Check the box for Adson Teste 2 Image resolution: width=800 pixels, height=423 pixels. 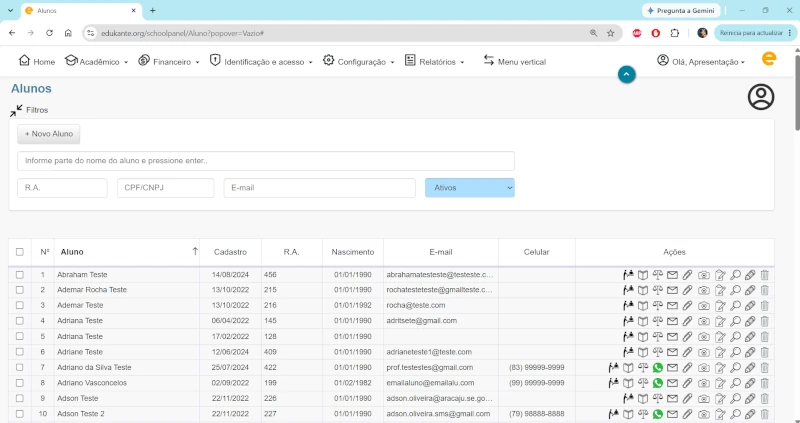(x=19, y=414)
